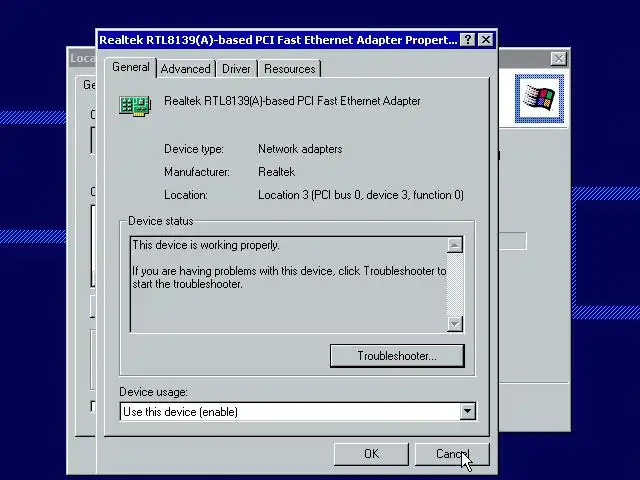The image size is (640, 480).
Task: Click the 'Location 3 (PCI bus 0...' value
Action: [361, 195]
